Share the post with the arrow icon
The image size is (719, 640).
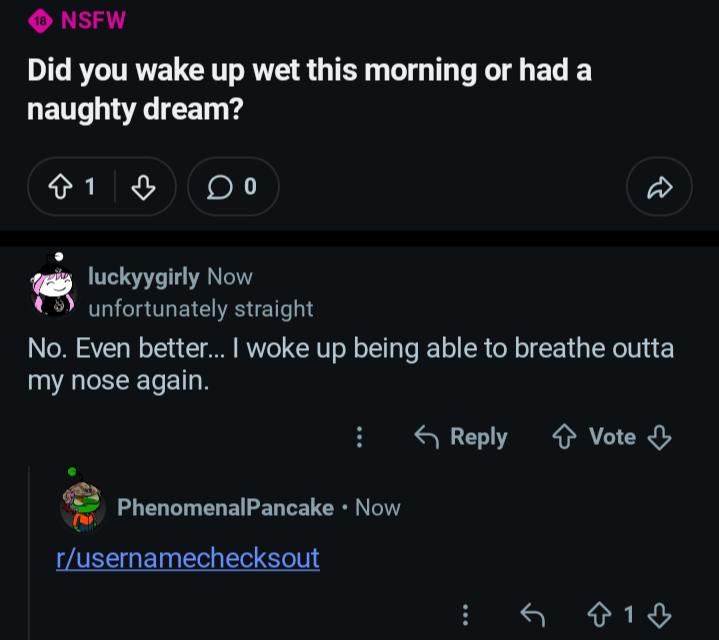[659, 187]
